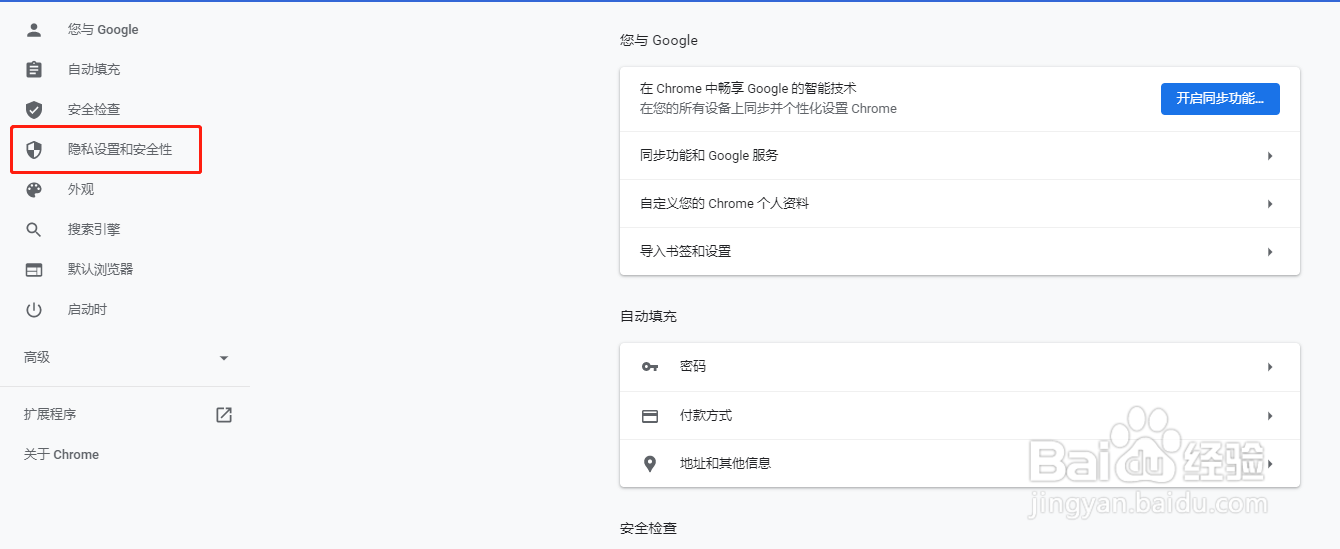Open the 付款方式 settings row

pos(960,416)
